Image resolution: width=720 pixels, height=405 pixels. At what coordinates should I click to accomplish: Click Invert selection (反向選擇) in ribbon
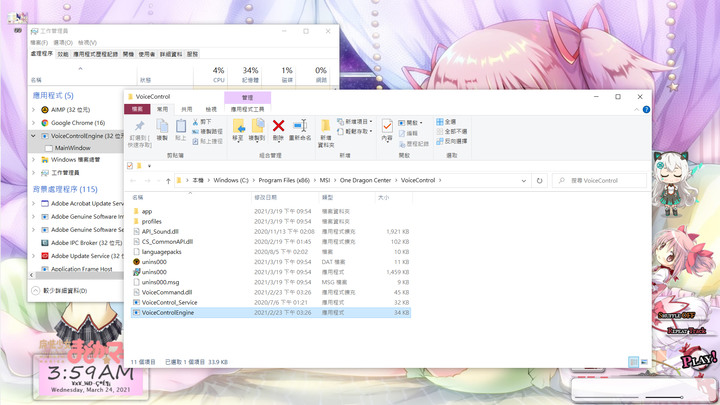[x=451, y=141]
